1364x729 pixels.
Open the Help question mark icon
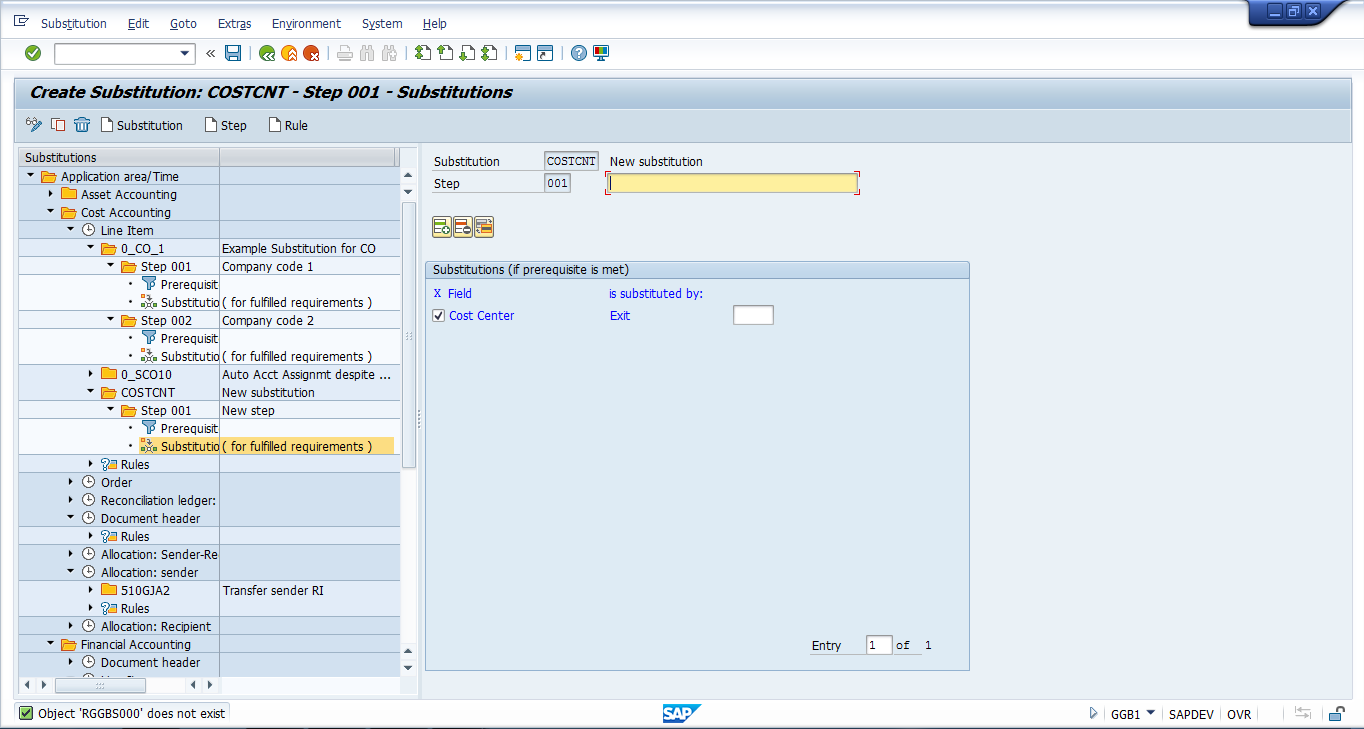click(579, 53)
